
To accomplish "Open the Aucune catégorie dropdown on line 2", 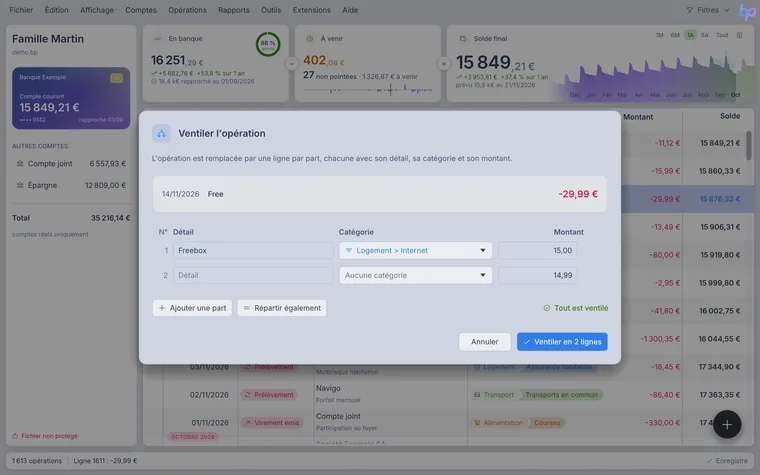I will tap(415, 275).
